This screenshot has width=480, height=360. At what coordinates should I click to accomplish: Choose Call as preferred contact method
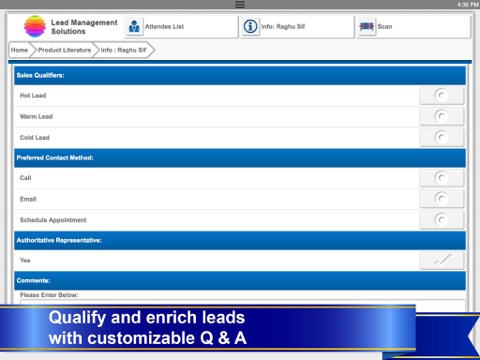(441, 178)
